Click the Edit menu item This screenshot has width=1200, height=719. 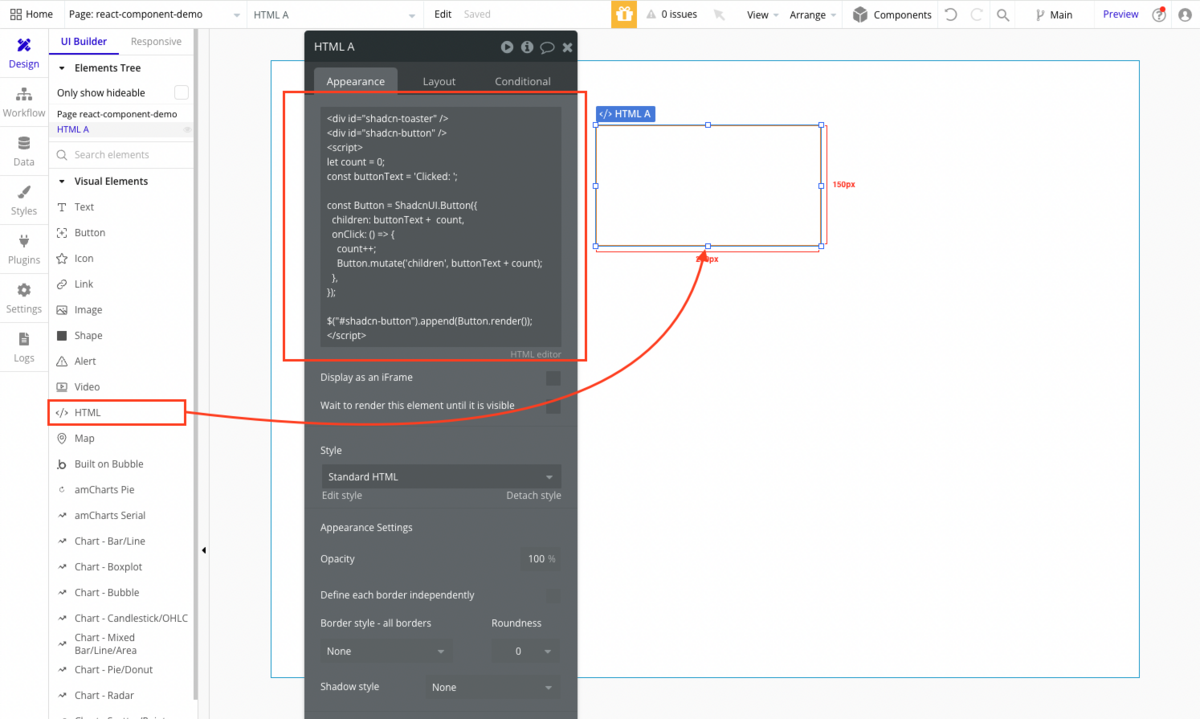[x=443, y=14]
